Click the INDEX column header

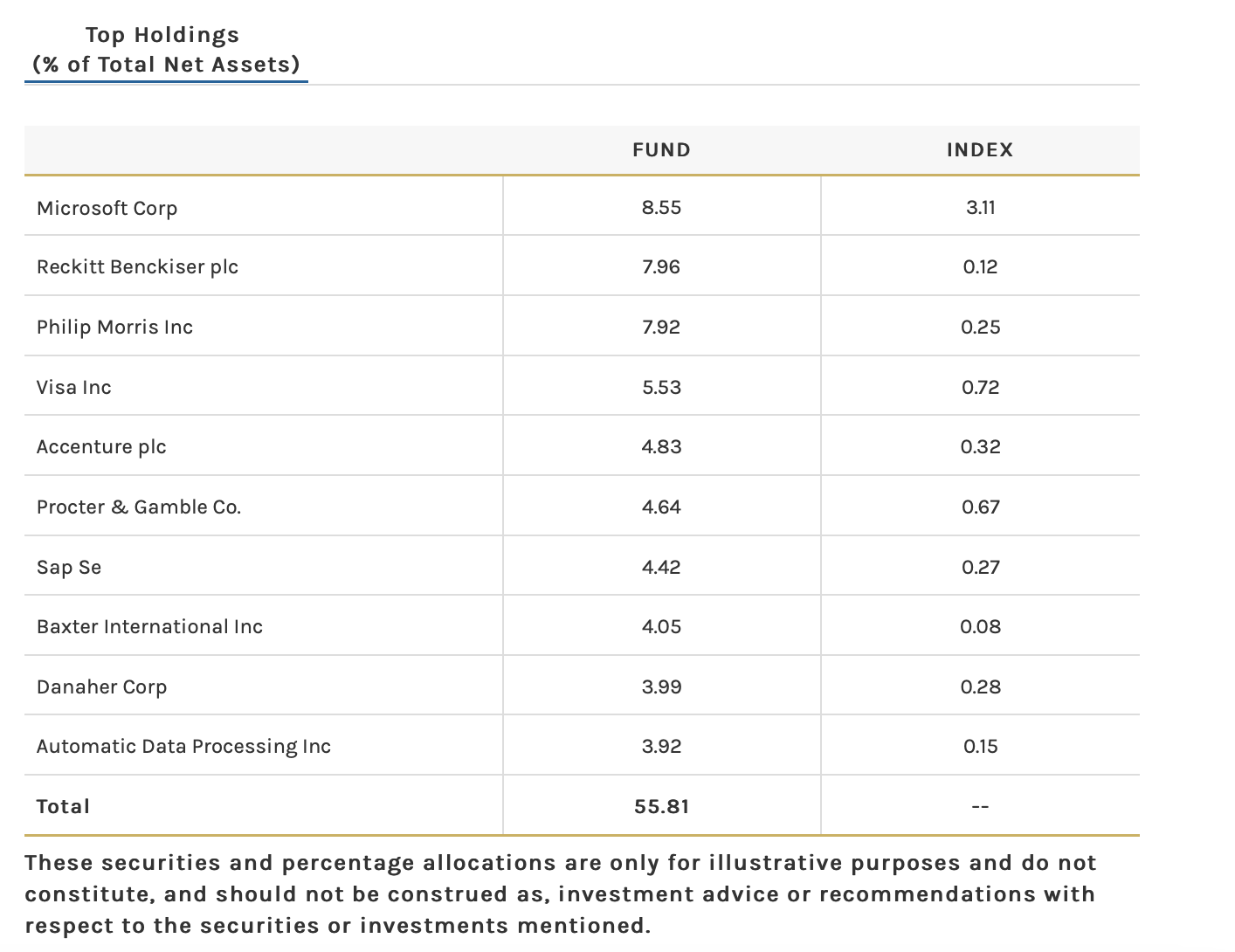(x=980, y=150)
